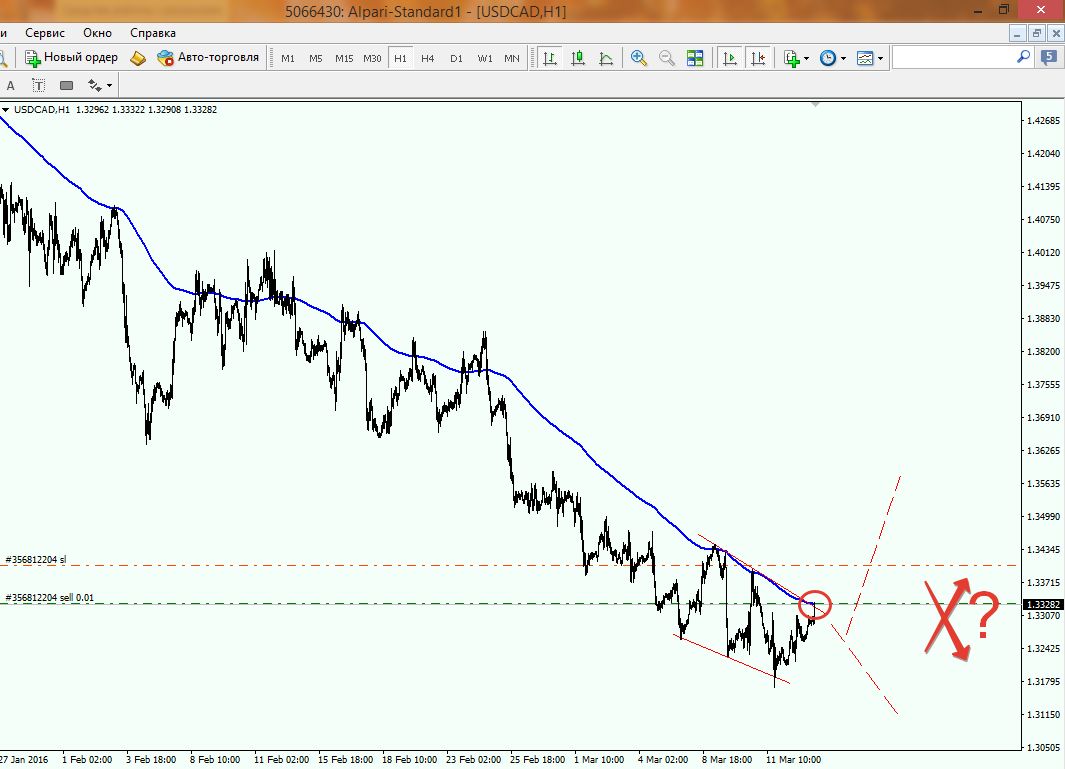Open the Справка menu
Image resolution: width=1065 pixels, height=769 pixels.
coord(153,33)
